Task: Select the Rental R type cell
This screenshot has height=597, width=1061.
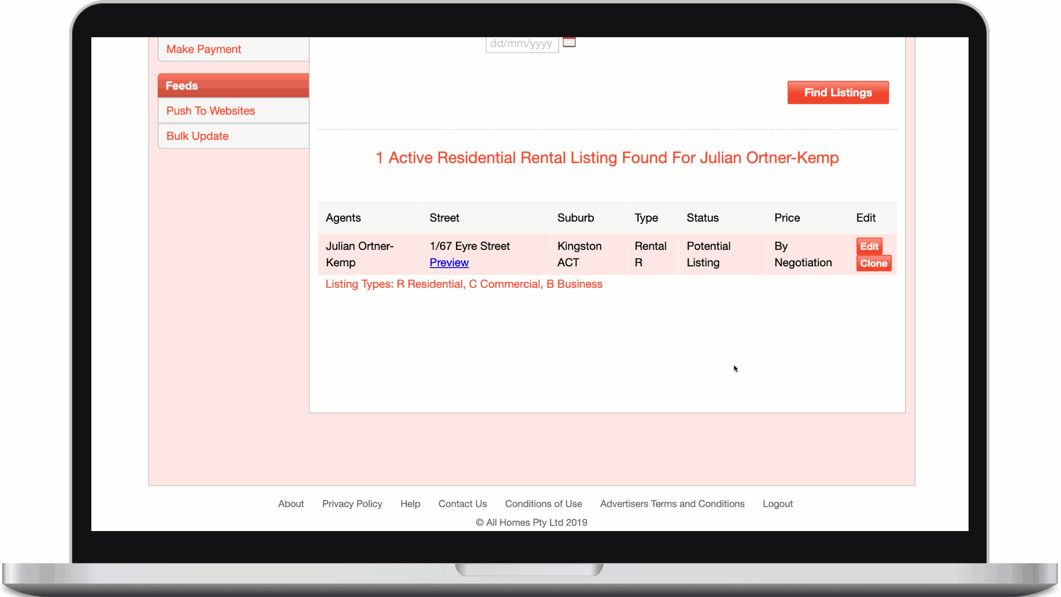Action: click(x=652, y=255)
